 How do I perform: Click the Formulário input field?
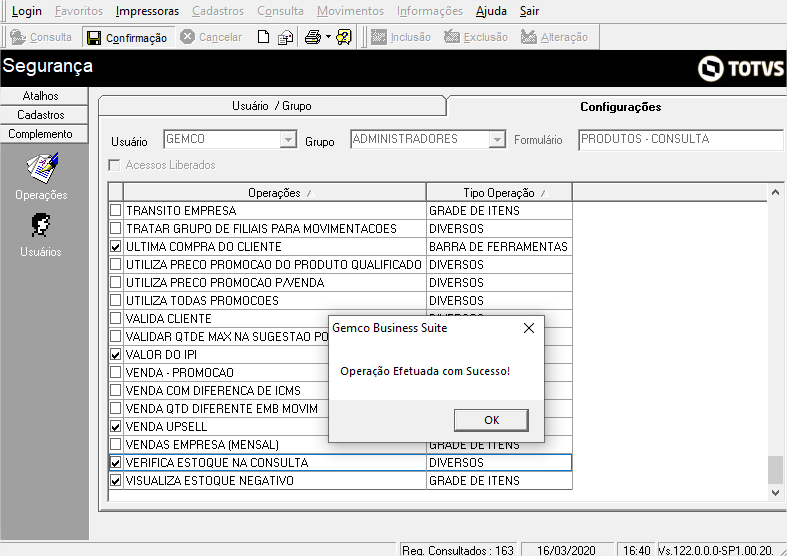pos(681,140)
